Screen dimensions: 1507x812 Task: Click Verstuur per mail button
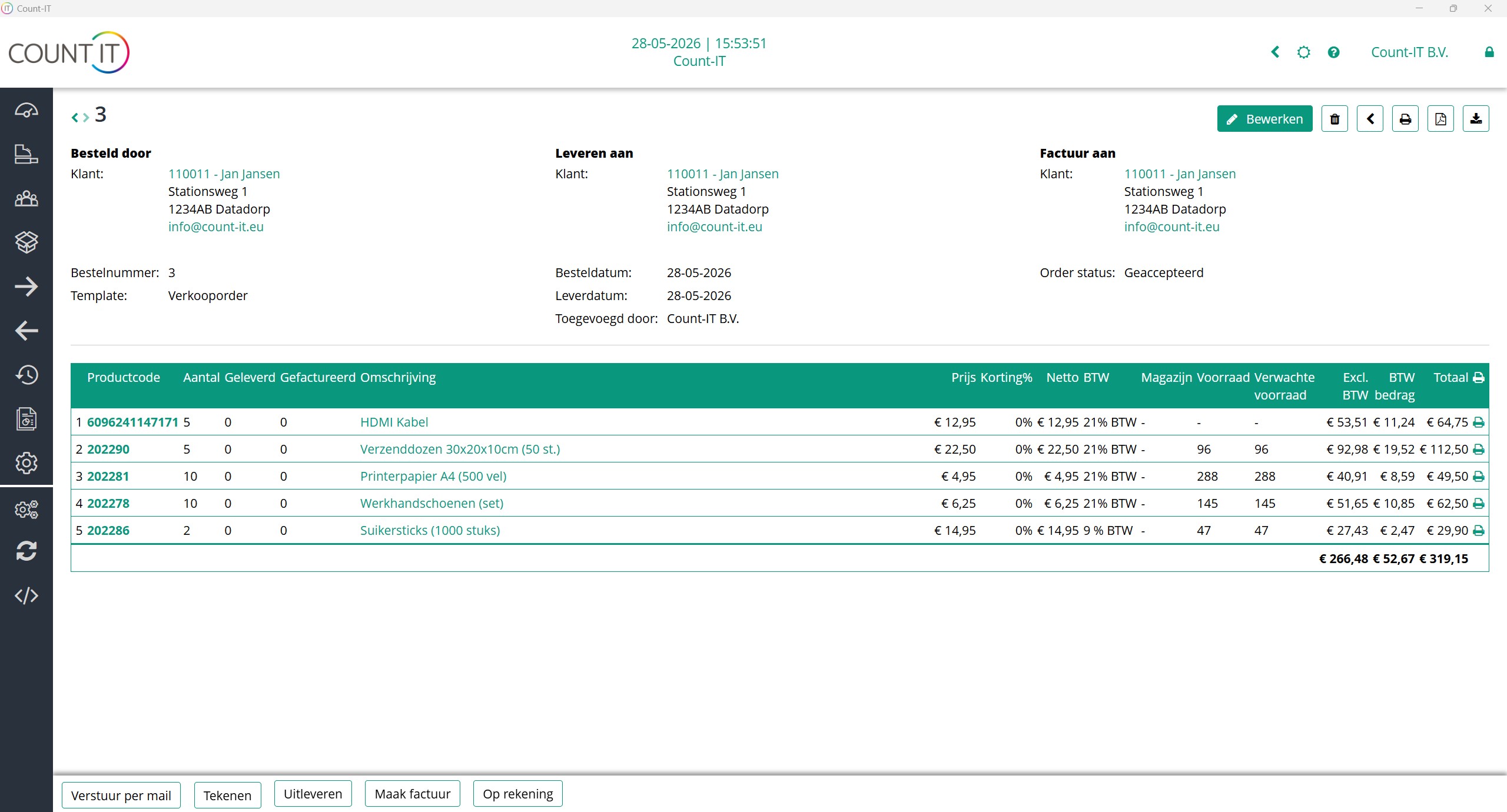(121, 795)
